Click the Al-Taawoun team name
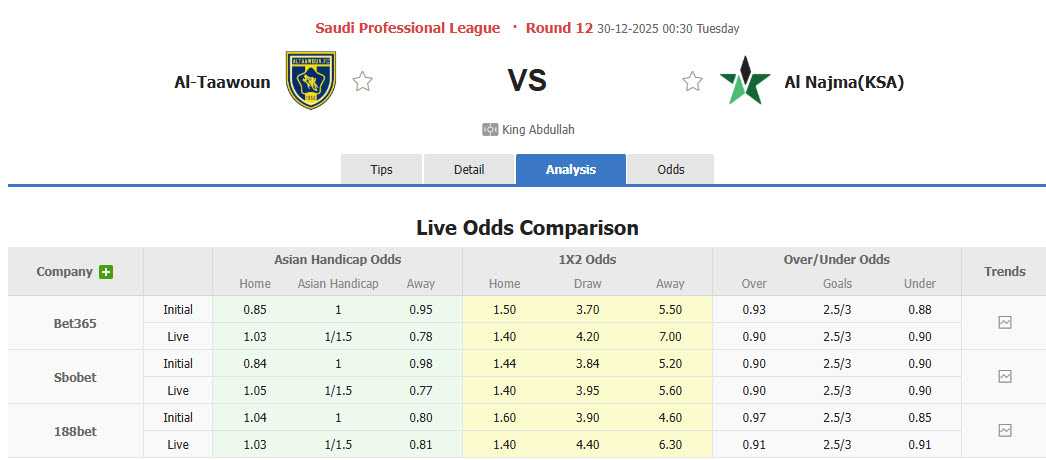 222,82
